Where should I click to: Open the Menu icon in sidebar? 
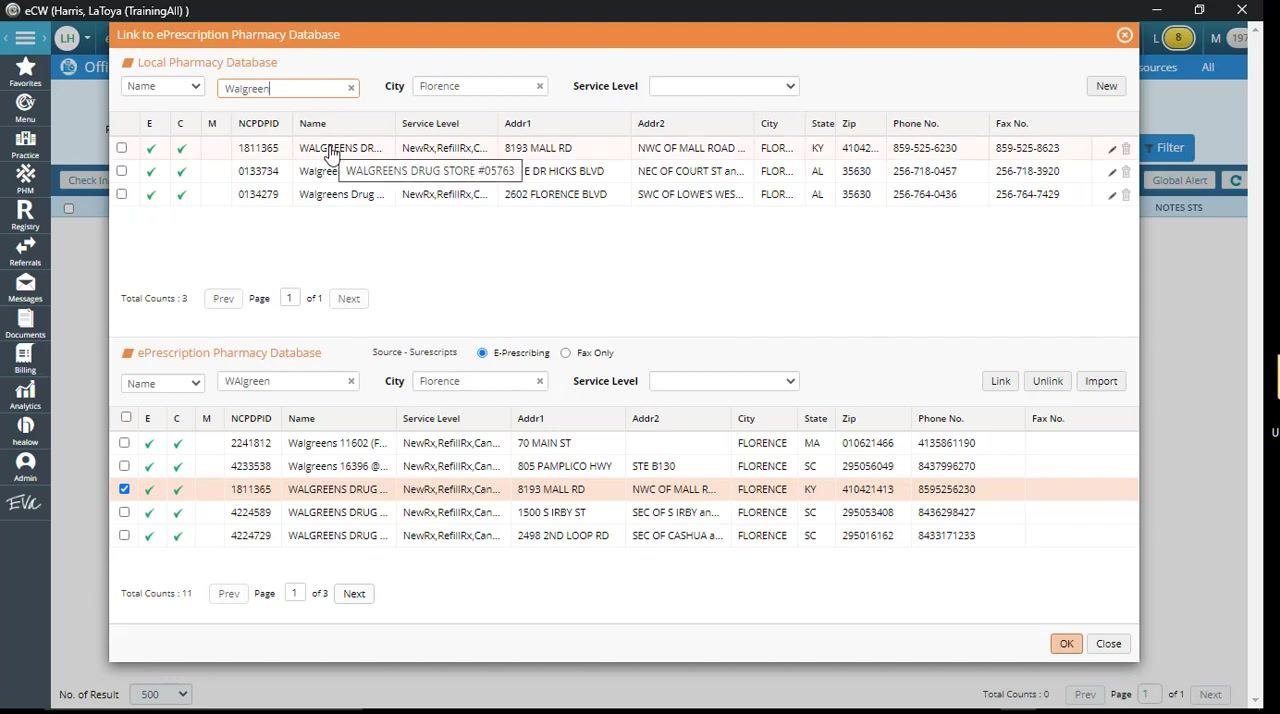click(x=25, y=108)
